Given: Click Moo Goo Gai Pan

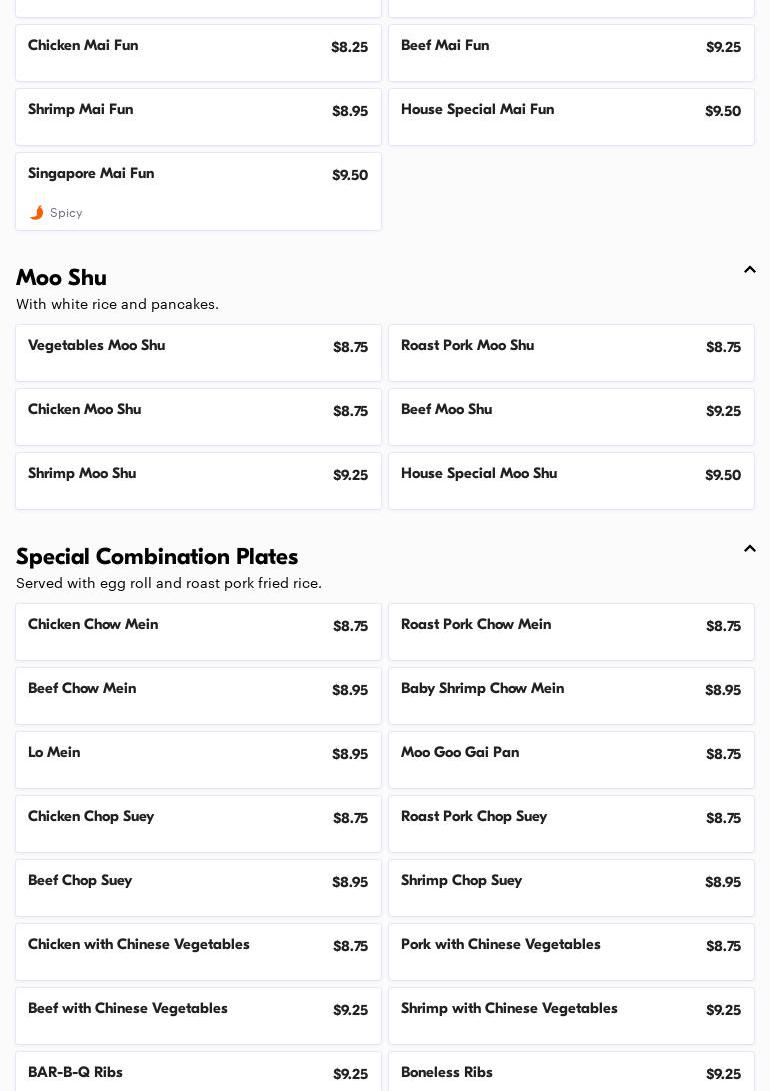Looking at the screenshot, I should tap(571, 759).
